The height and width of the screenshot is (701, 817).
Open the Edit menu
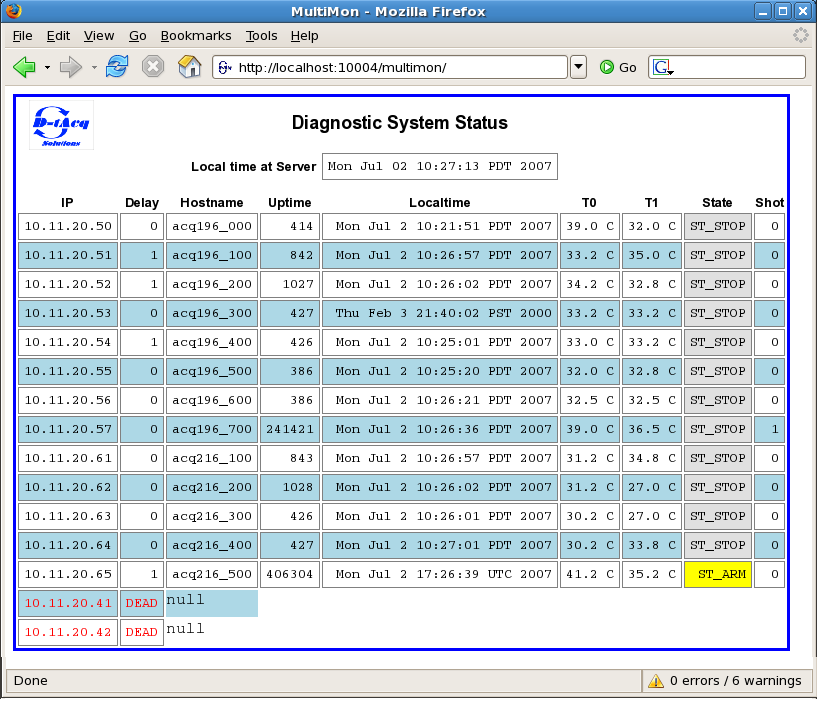point(58,36)
